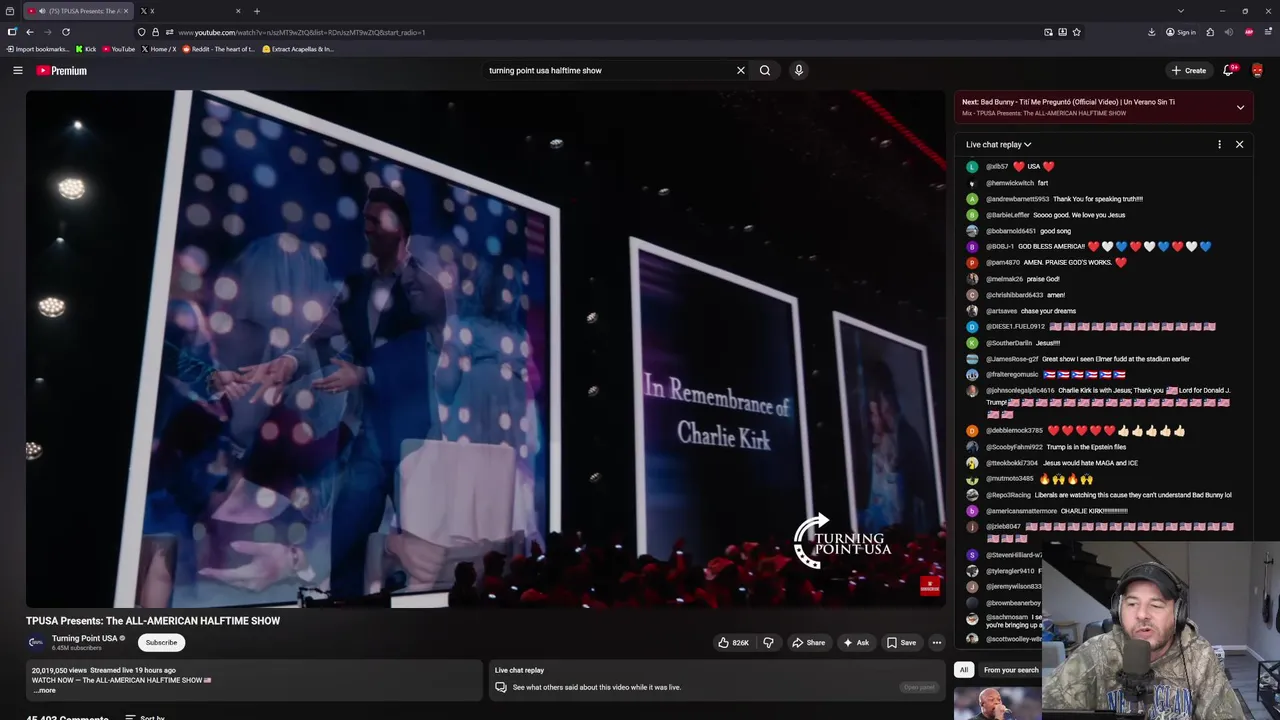This screenshot has height=720, width=1280.
Task: Open the Kick bookmark
Action: (x=85, y=49)
